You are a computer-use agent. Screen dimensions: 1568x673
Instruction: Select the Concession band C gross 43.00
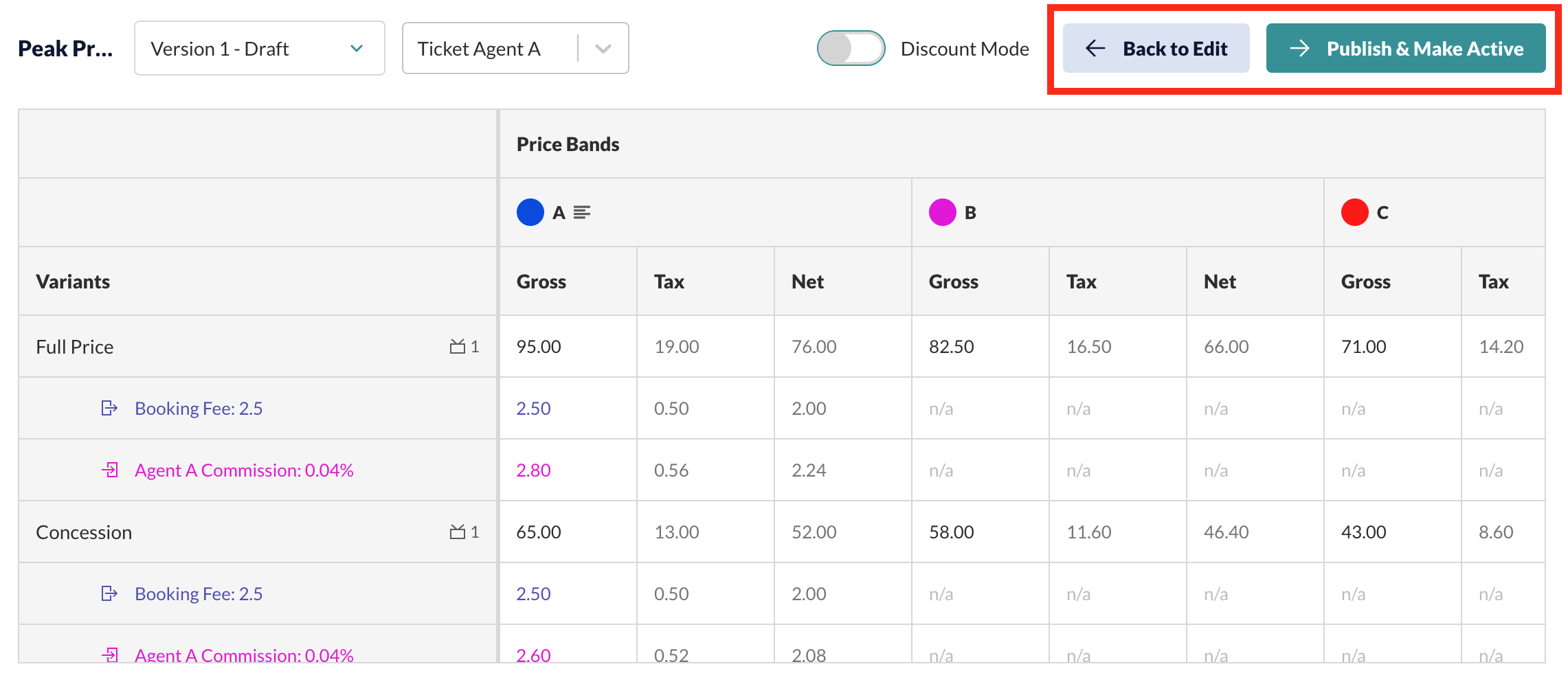(1363, 532)
